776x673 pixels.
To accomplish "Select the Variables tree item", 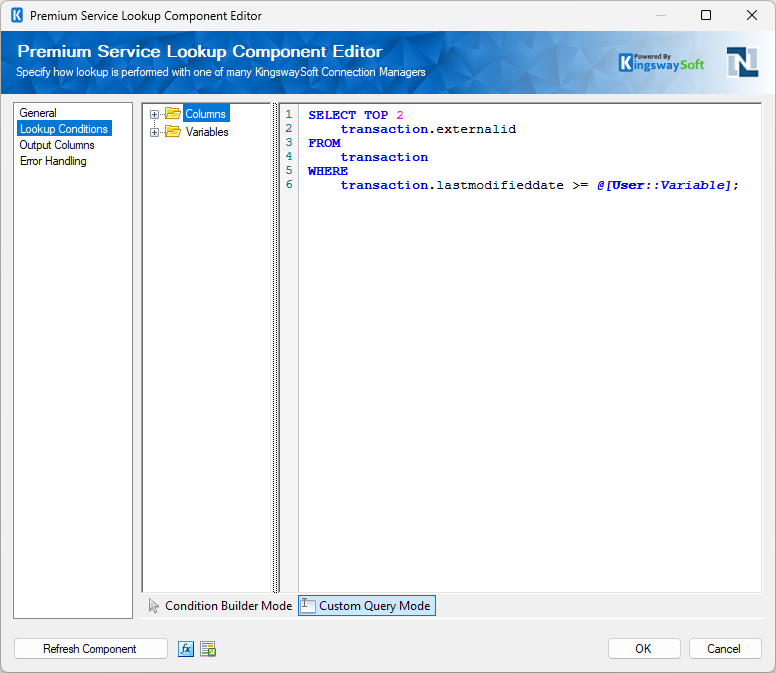I will 207,132.
